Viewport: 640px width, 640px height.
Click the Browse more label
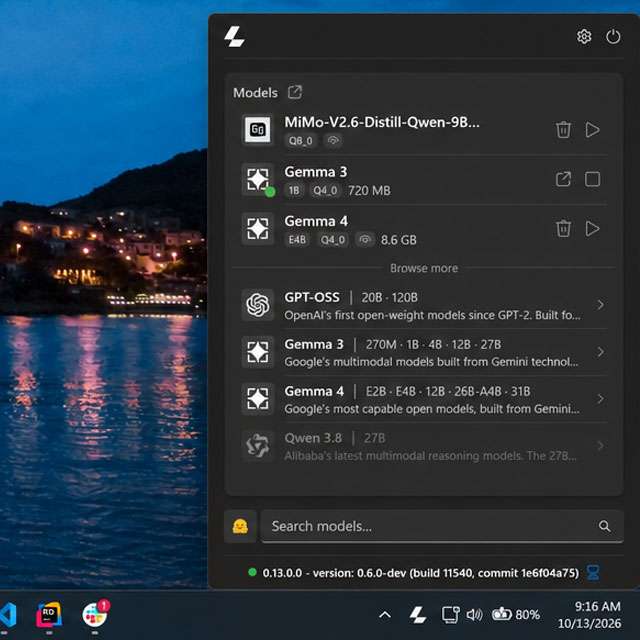pos(424,268)
